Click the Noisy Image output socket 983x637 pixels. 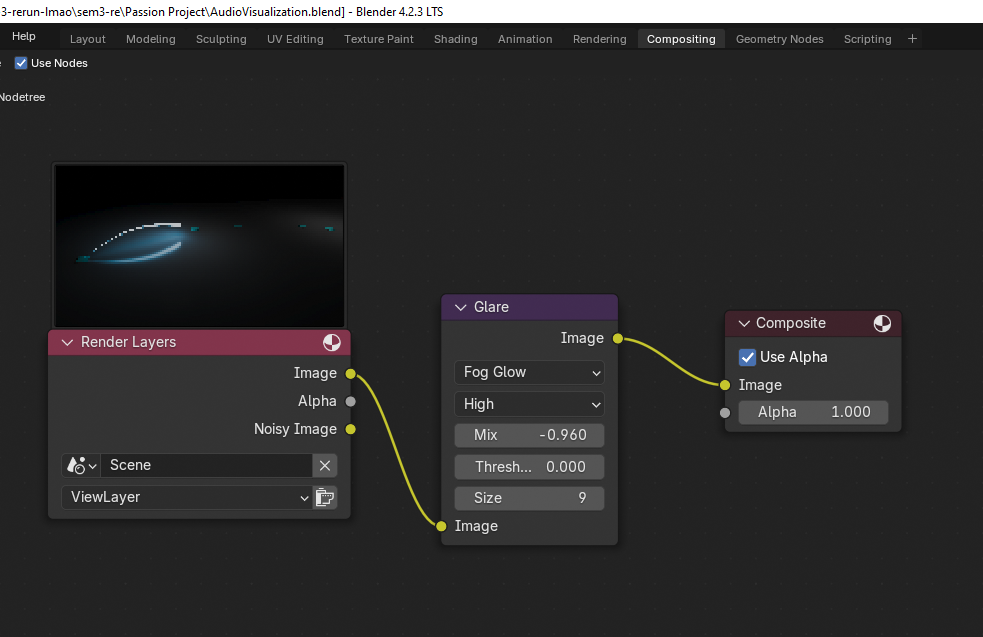click(350, 429)
